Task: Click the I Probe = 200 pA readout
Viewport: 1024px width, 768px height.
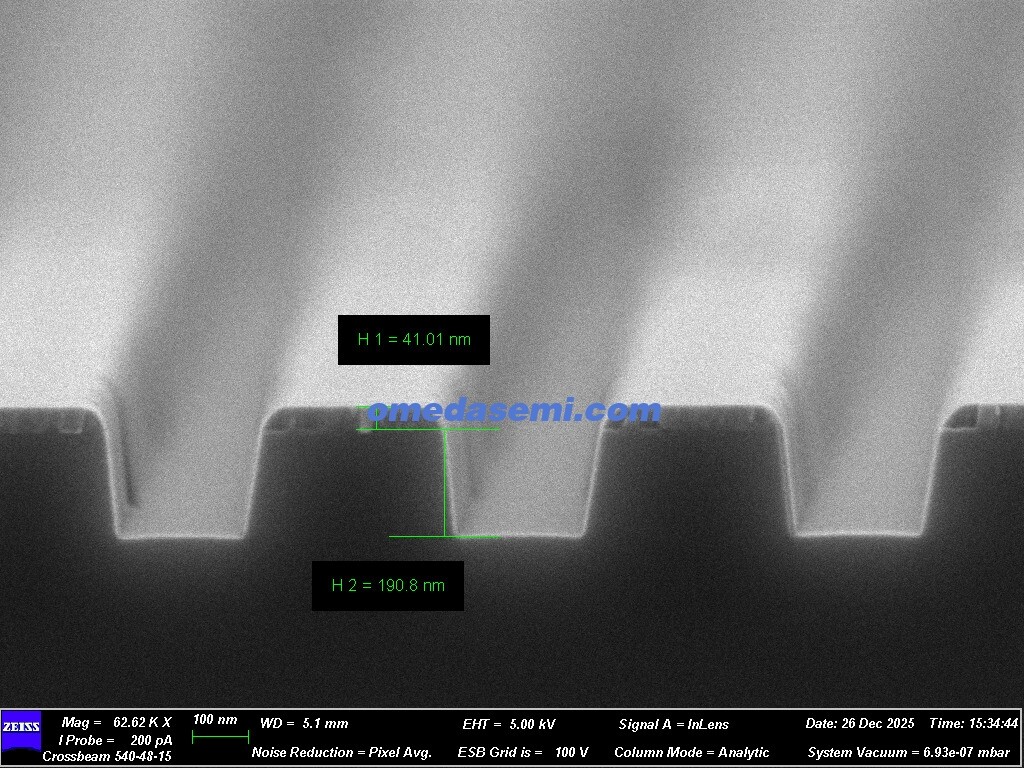Action: pos(115,740)
